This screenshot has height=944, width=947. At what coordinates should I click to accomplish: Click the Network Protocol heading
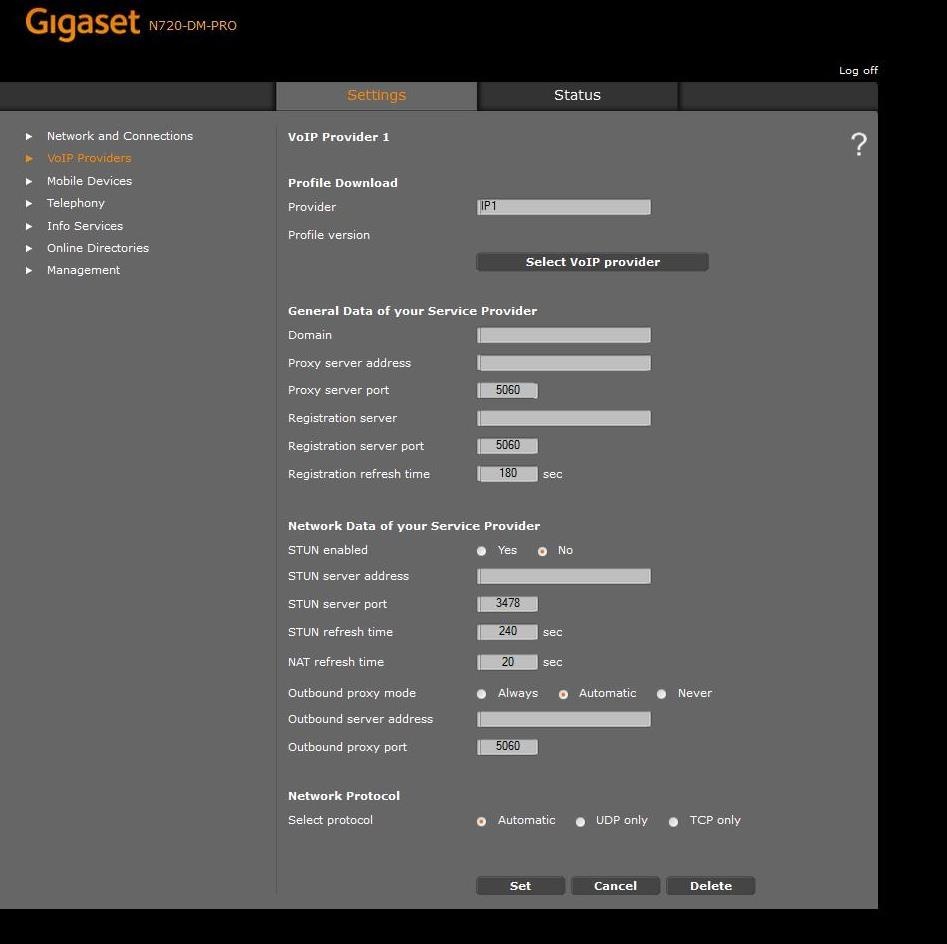344,796
